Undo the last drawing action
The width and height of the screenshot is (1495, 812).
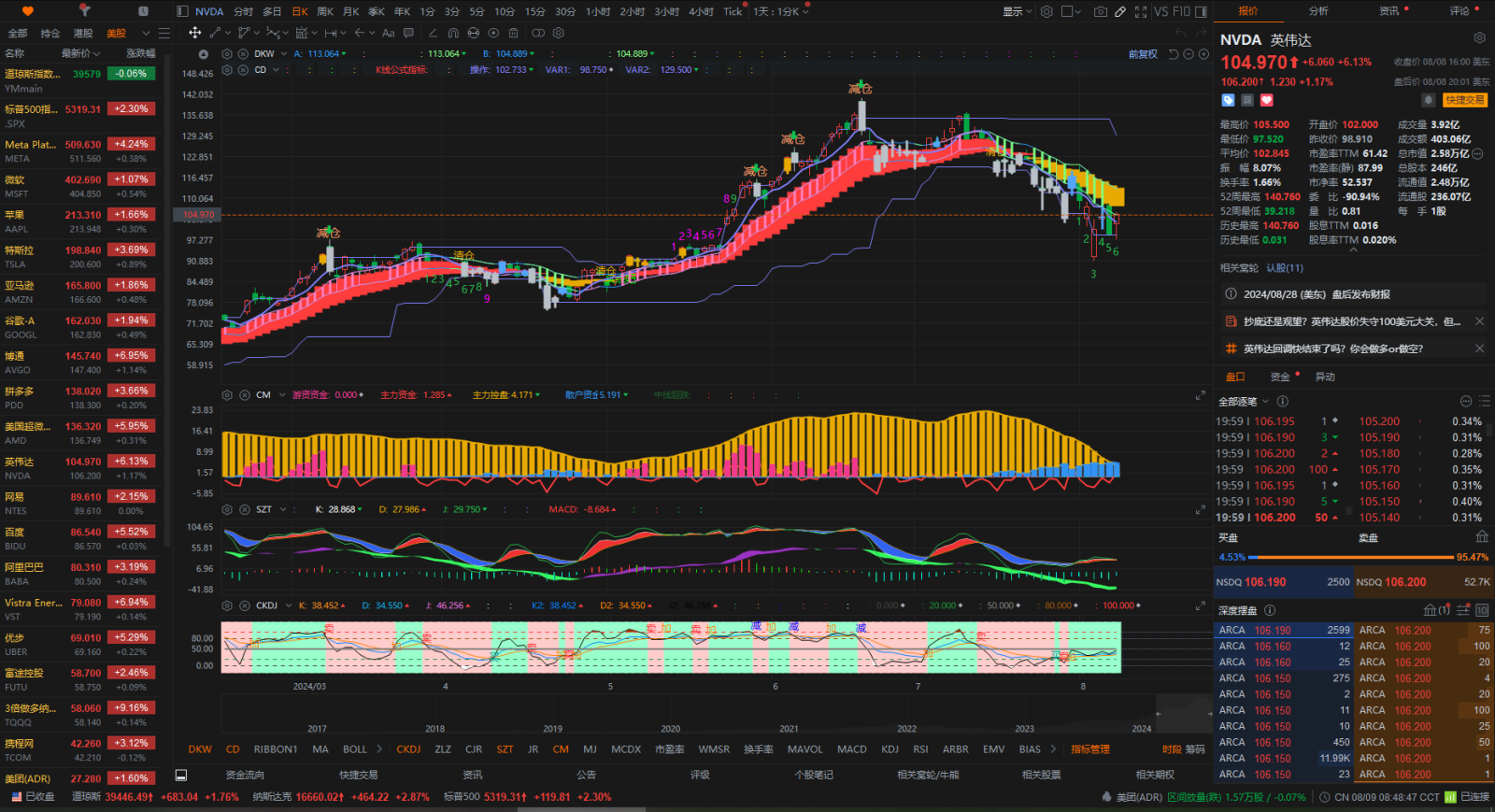[1180, 33]
